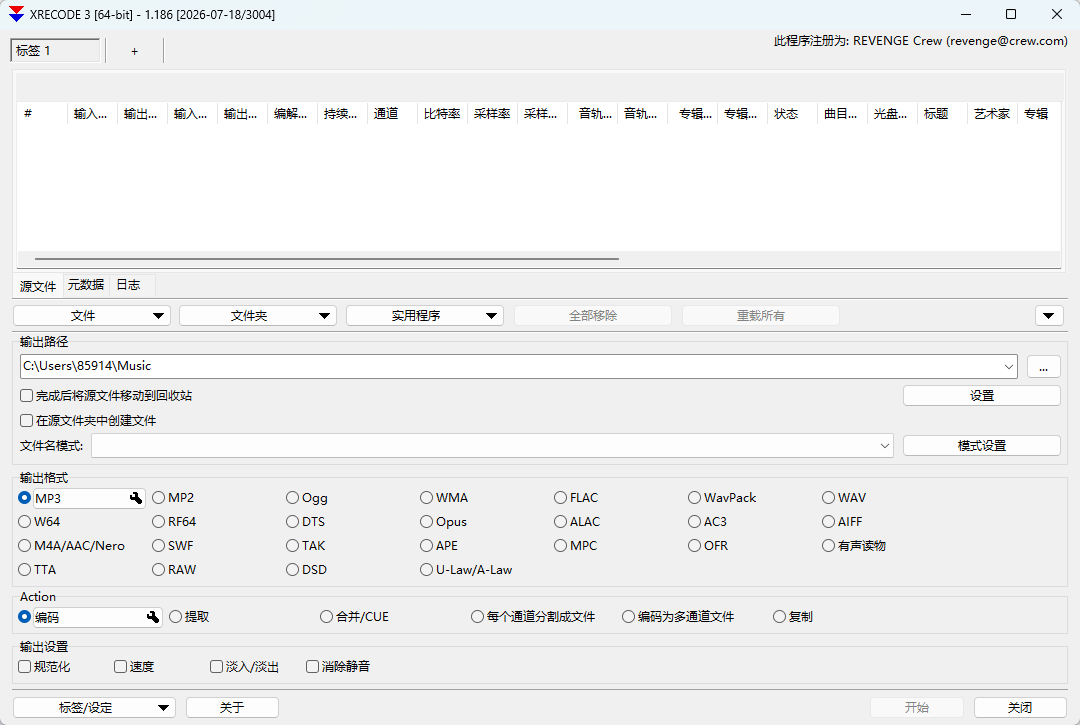
Task: Click the 通道 column header
Action: click(x=392, y=114)
